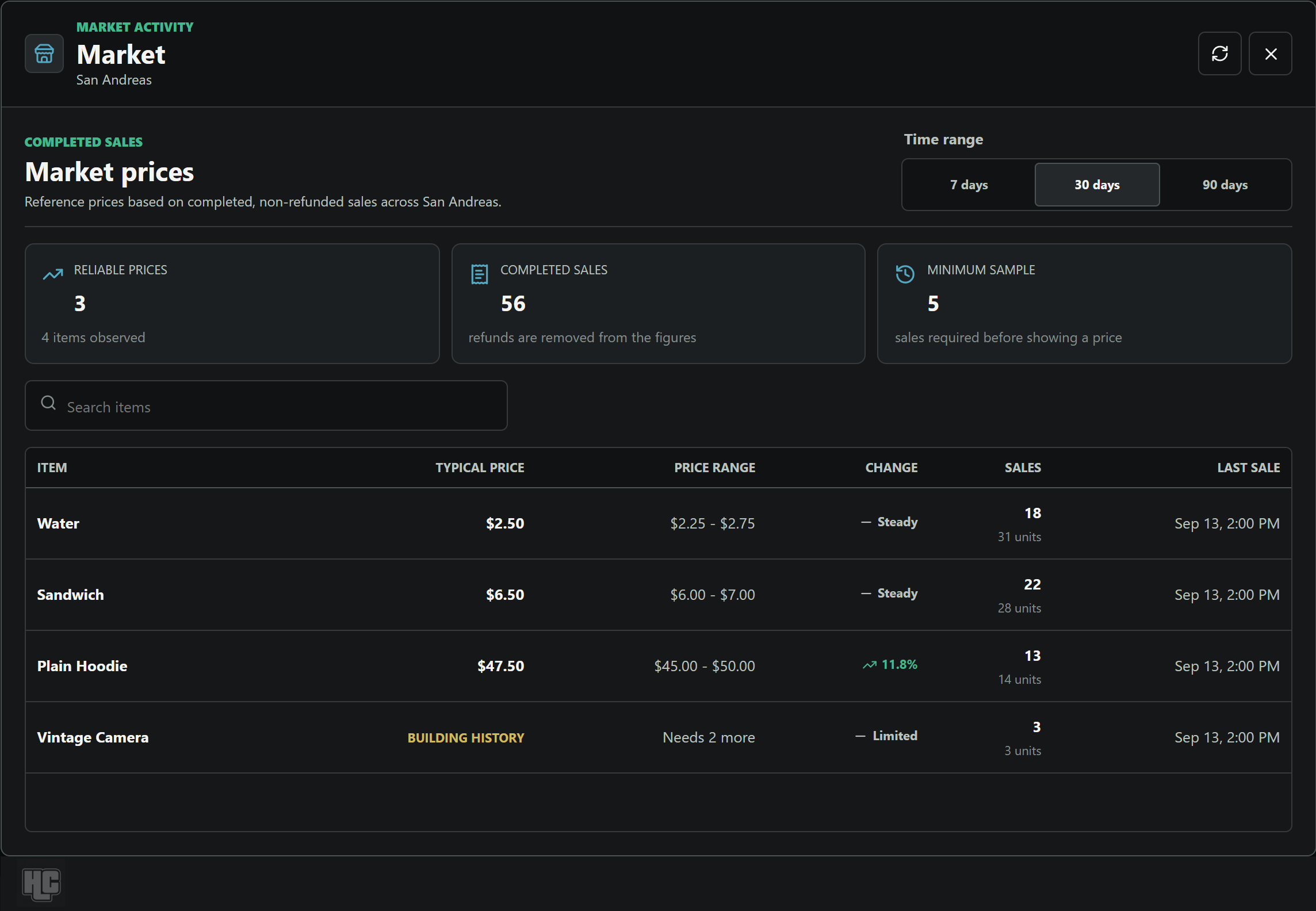Click the refunds are removed note
This screenshot has width=1316, height=911.
[x=582, y=338]
